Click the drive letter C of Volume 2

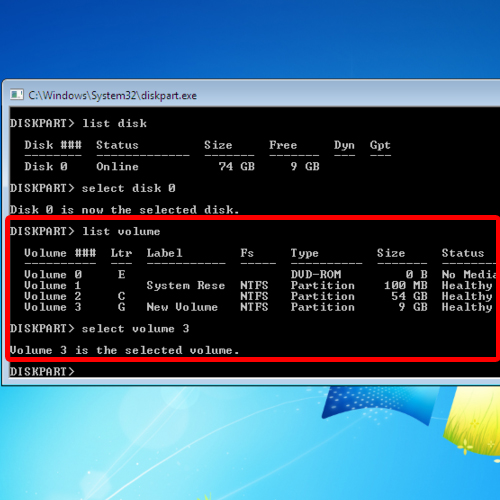[121, 296]
